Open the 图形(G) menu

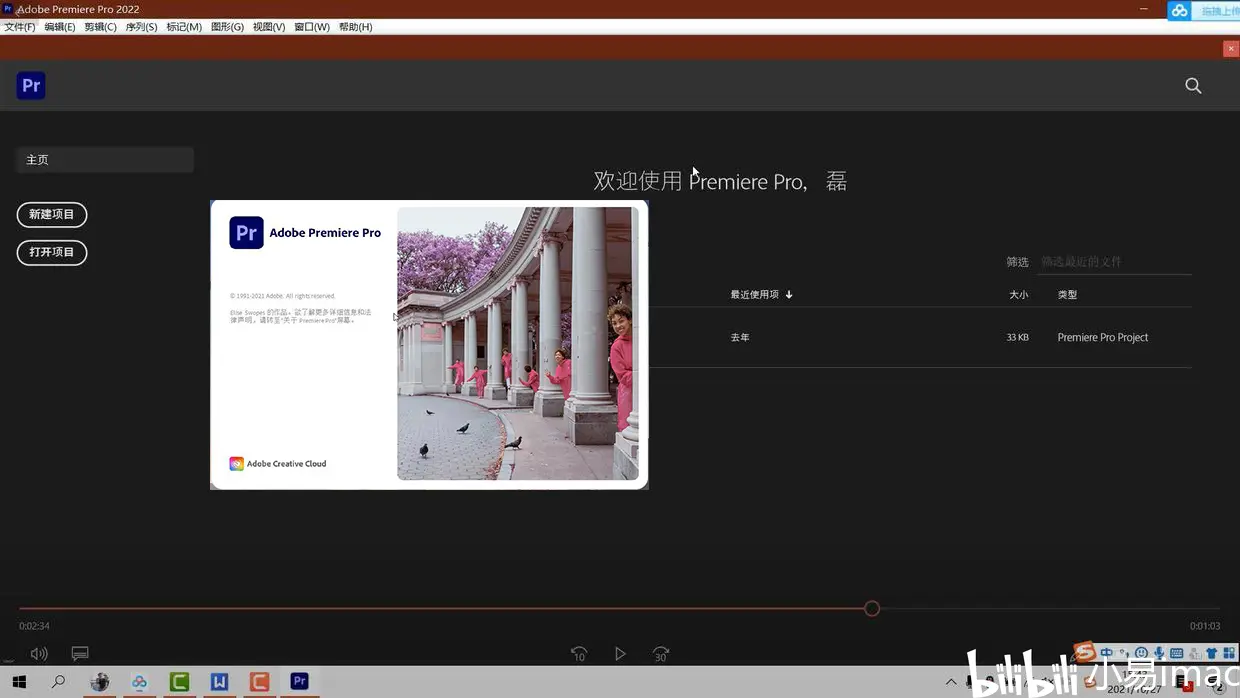[x=227, y=27]
